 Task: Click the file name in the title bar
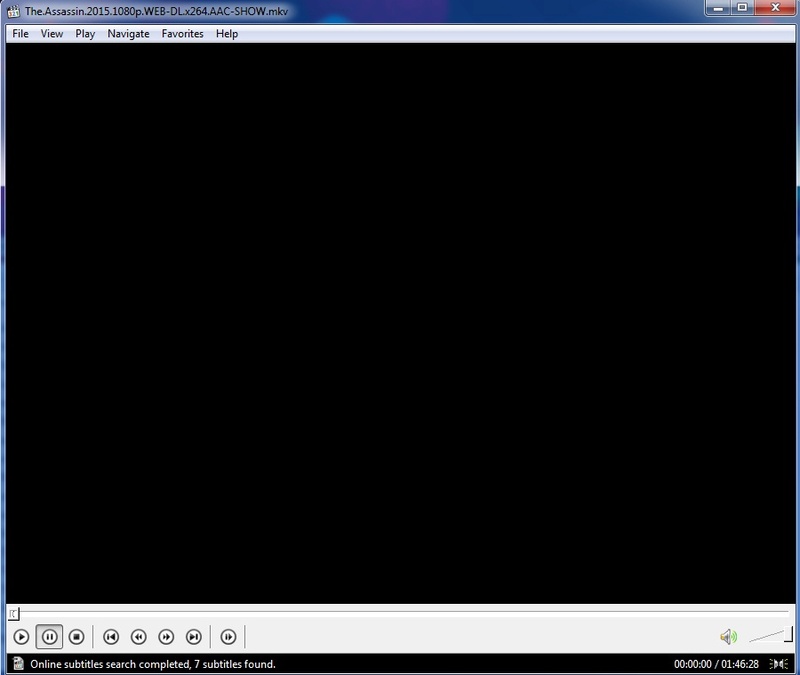pyautogui.click(x=157, y=11)
